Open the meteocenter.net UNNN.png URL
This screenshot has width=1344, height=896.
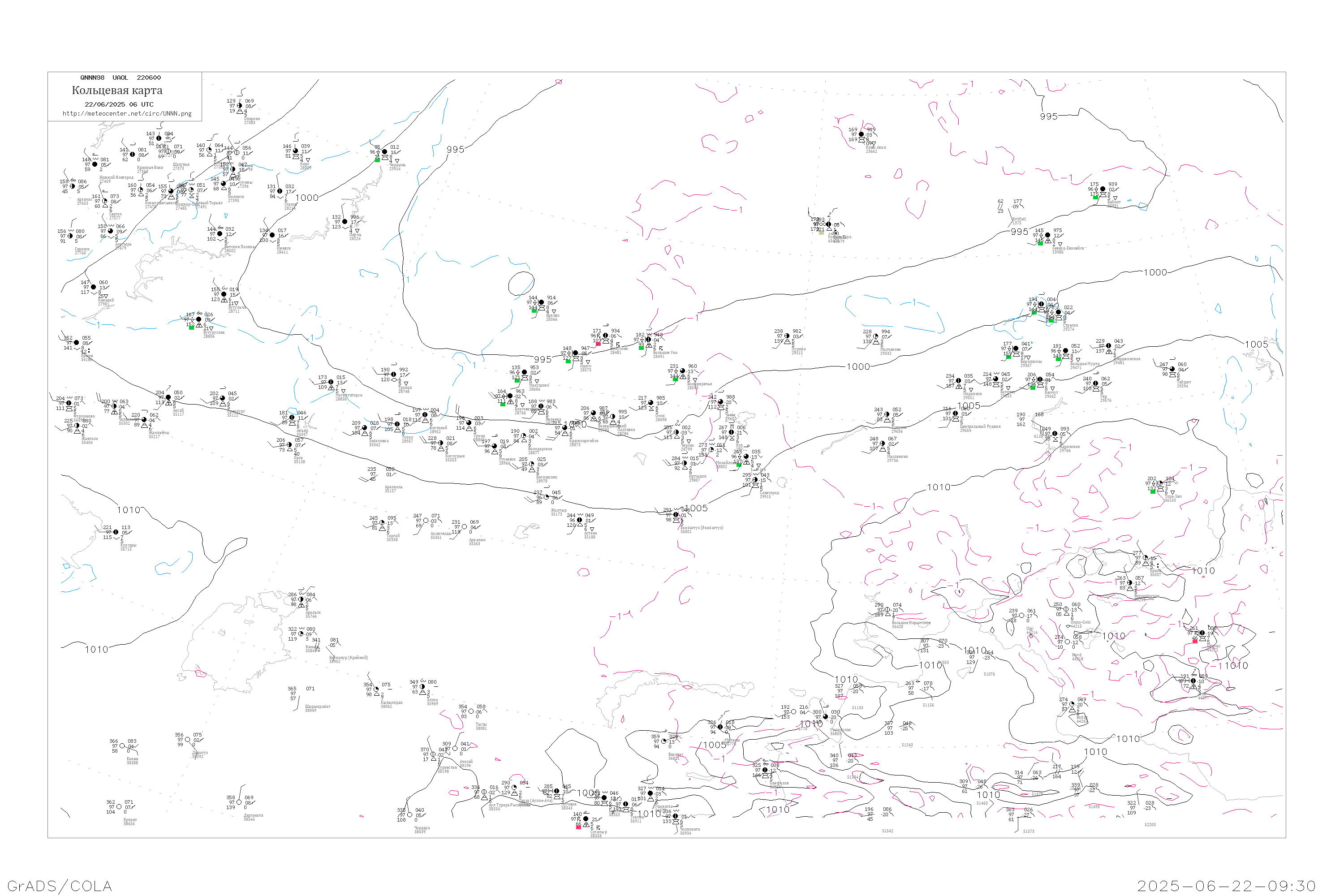tap(127, 114)
